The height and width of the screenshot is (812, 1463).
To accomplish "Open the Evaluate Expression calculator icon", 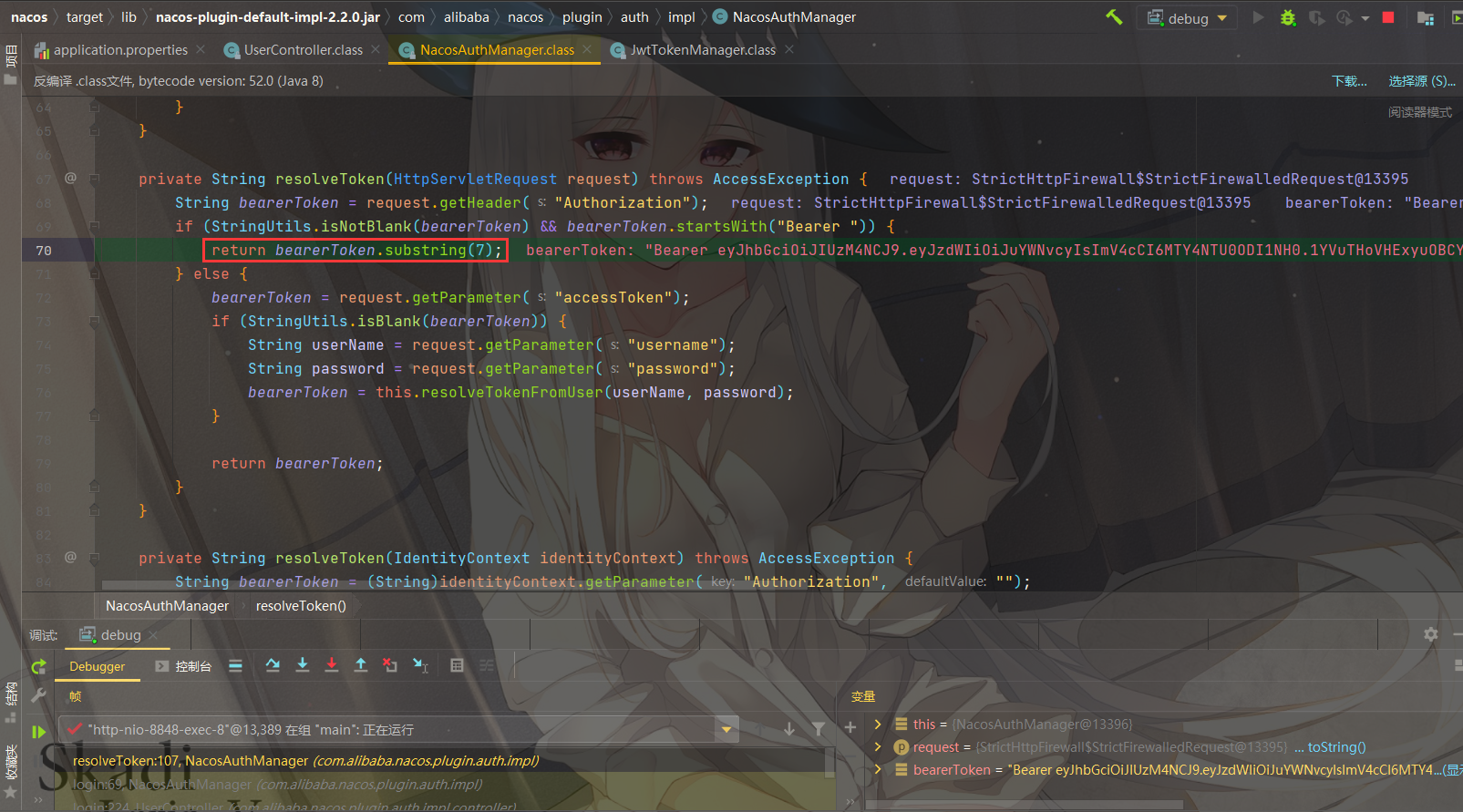I will pos(458,666).
